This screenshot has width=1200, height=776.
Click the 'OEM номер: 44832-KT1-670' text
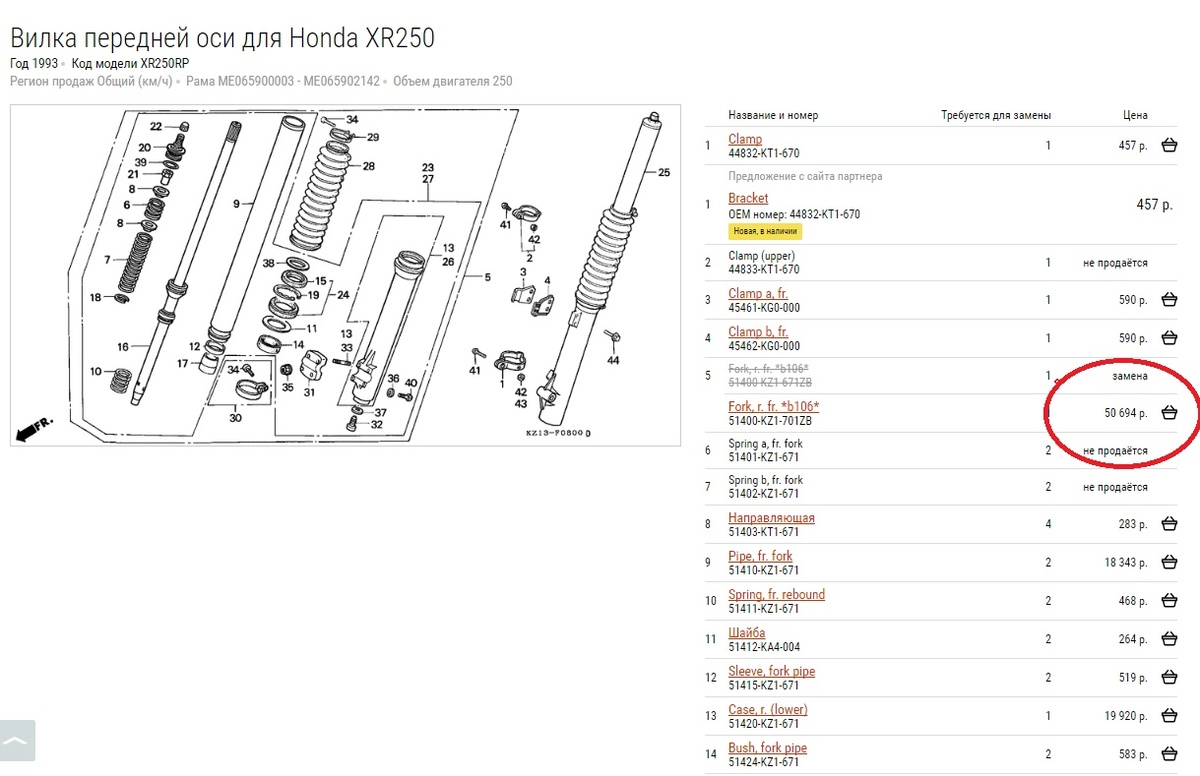[x=794, y=214]
